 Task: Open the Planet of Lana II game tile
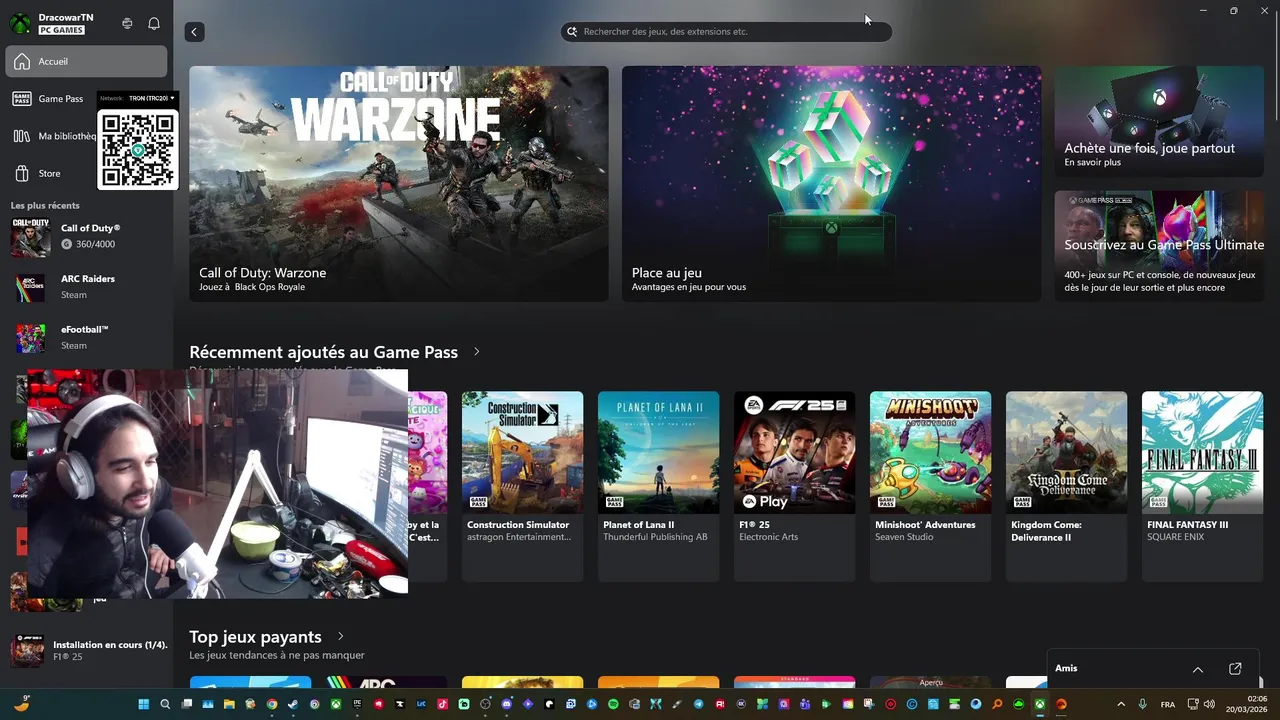click(x=658, y=486)
